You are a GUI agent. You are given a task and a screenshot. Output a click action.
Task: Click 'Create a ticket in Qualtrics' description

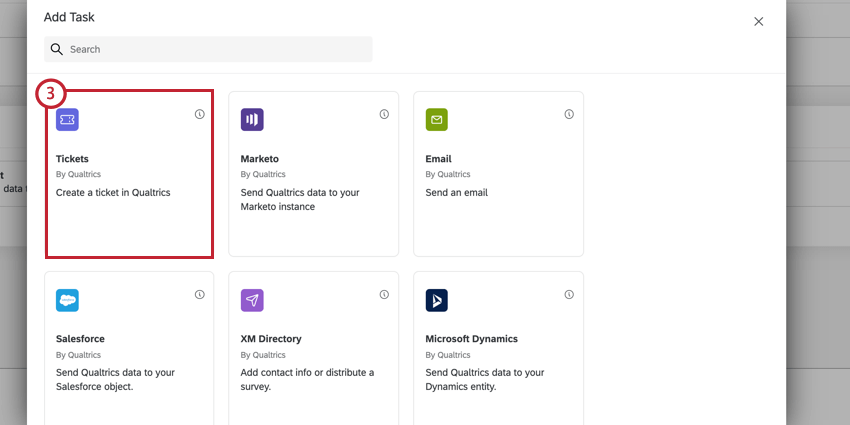click(x=113, y=192)
